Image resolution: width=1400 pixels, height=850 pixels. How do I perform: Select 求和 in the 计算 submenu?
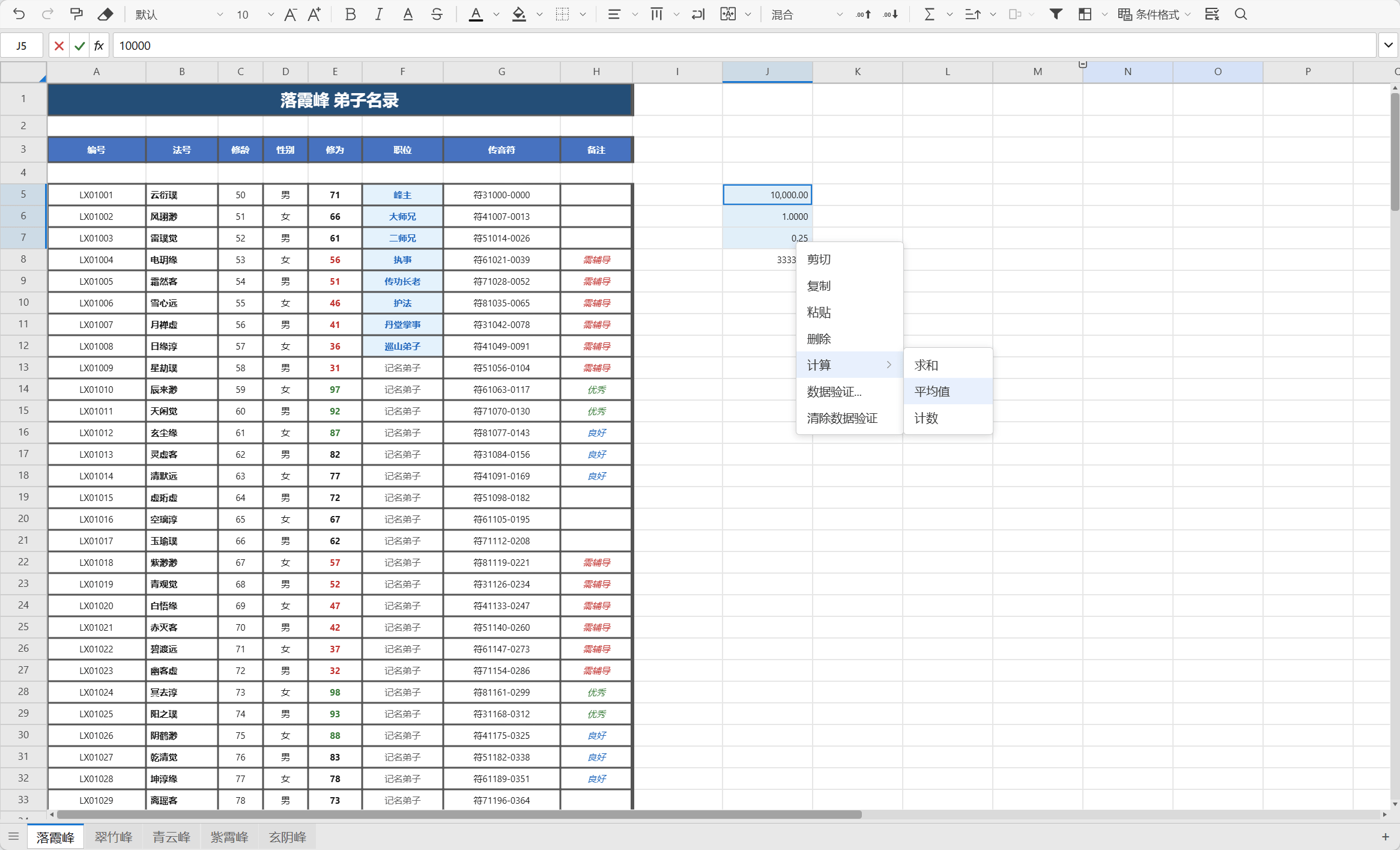(948, 365)
